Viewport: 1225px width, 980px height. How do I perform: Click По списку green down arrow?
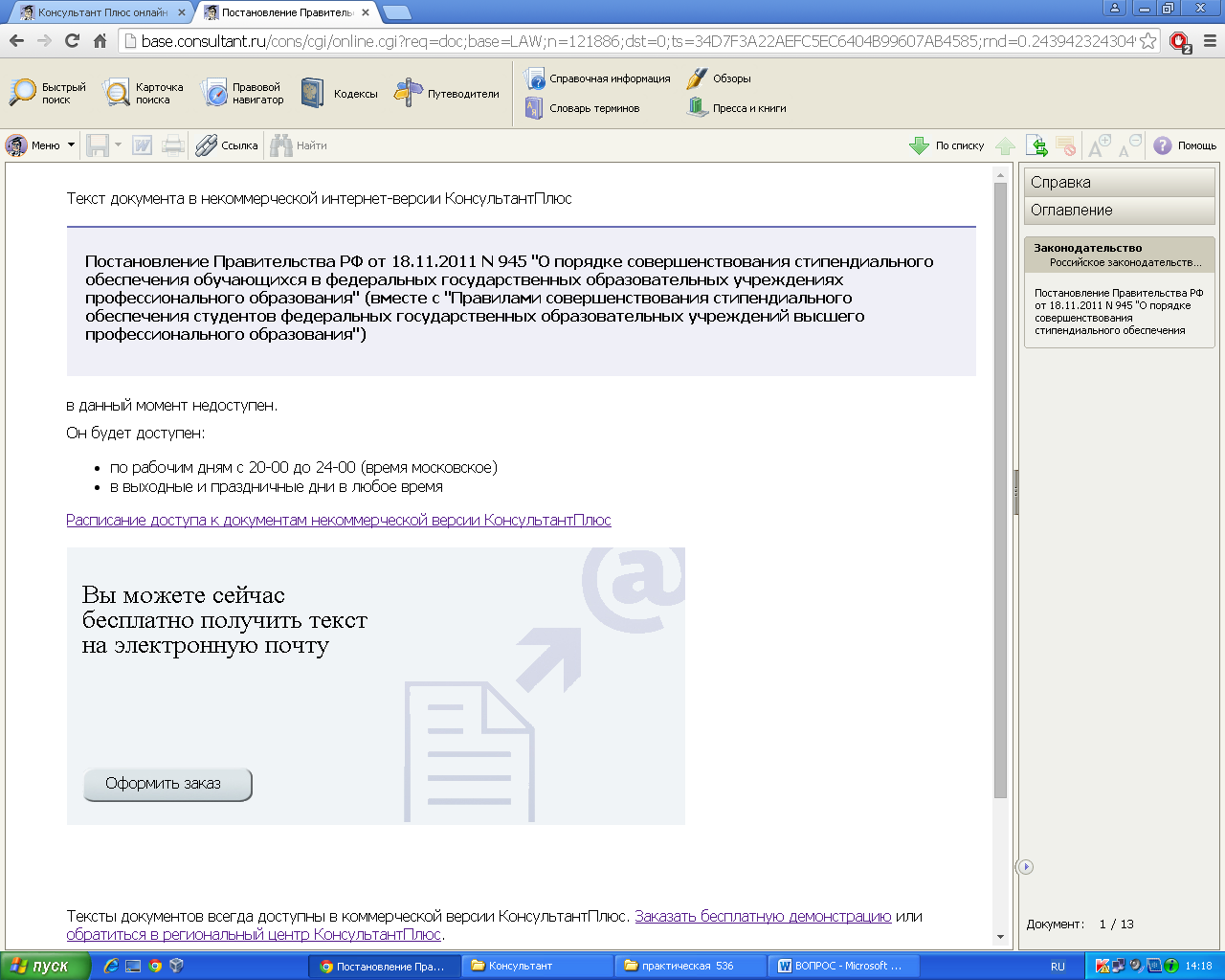pyautogui.click(x=947, y=145)
